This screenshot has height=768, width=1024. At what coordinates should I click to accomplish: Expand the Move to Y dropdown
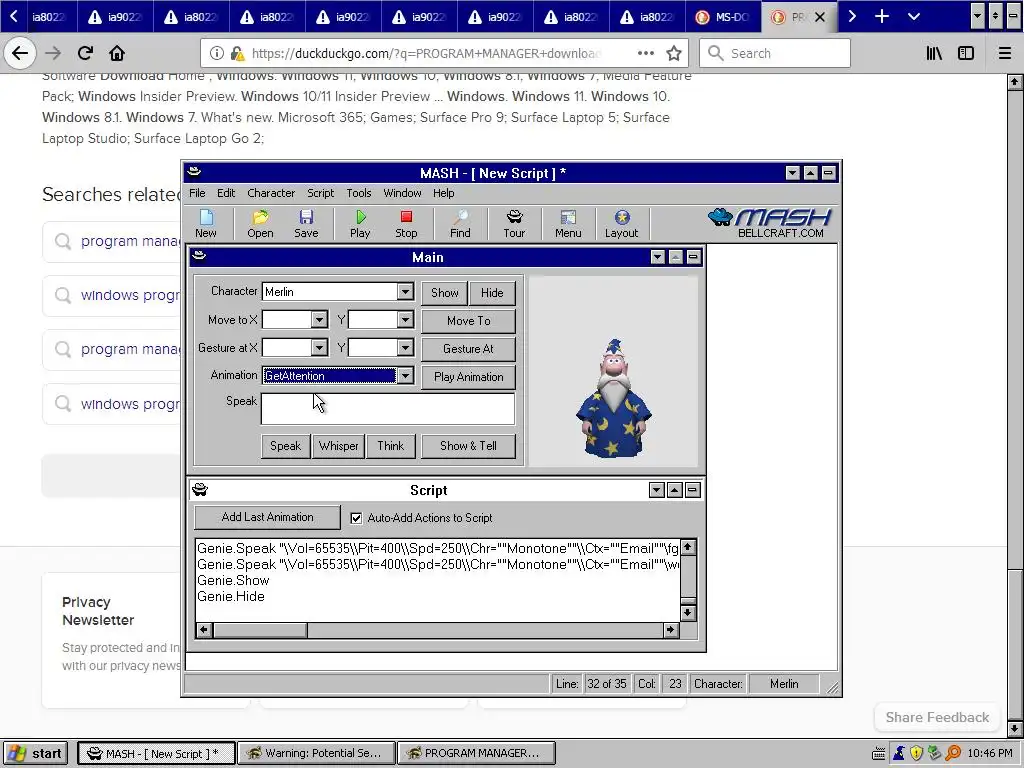point(405,319)
